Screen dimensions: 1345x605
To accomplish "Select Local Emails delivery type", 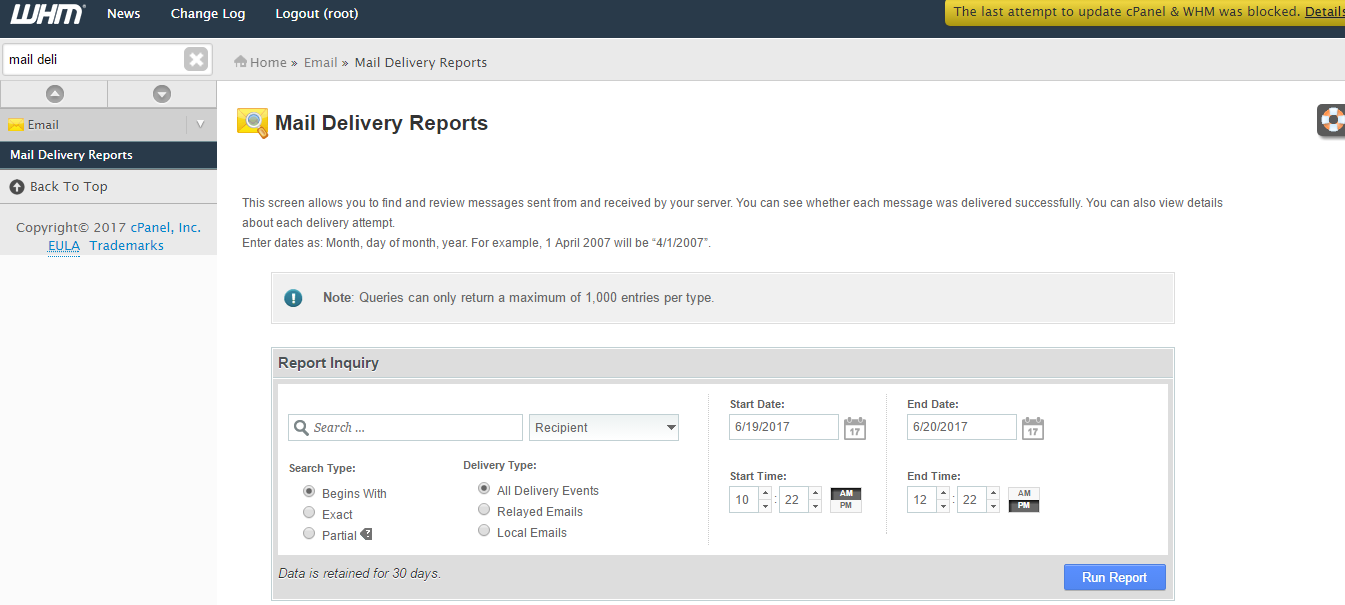I will [484, 531].
